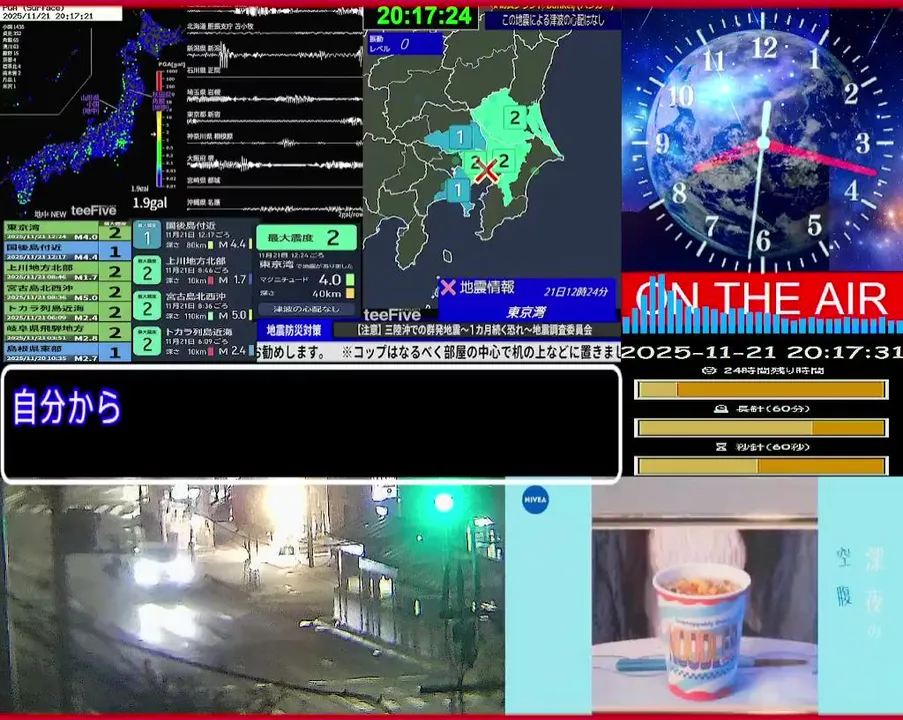The width and height of the screenshot is (903, 720).
Task: Click the 地震防災対策 label
Action: tap(294, 330)
